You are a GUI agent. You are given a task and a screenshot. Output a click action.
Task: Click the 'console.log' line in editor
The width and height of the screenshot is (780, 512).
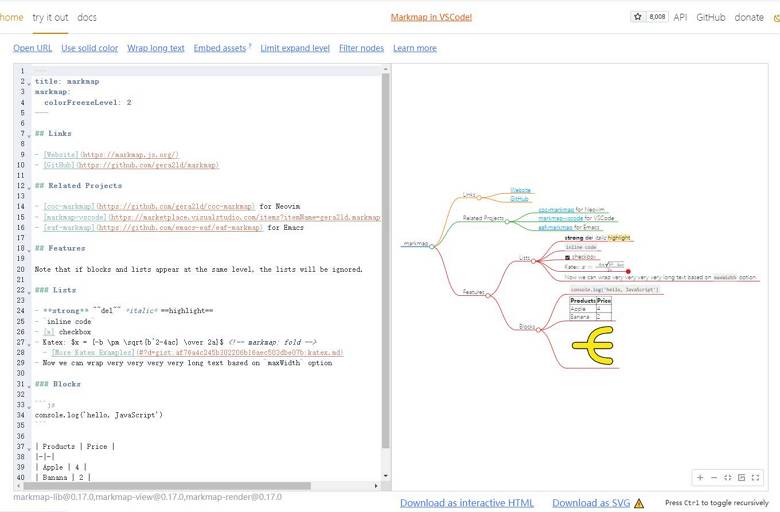click(98, 415)
